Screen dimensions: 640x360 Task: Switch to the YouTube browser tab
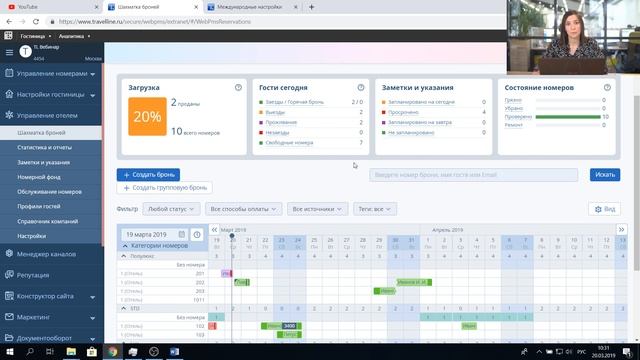click(53, 7)
